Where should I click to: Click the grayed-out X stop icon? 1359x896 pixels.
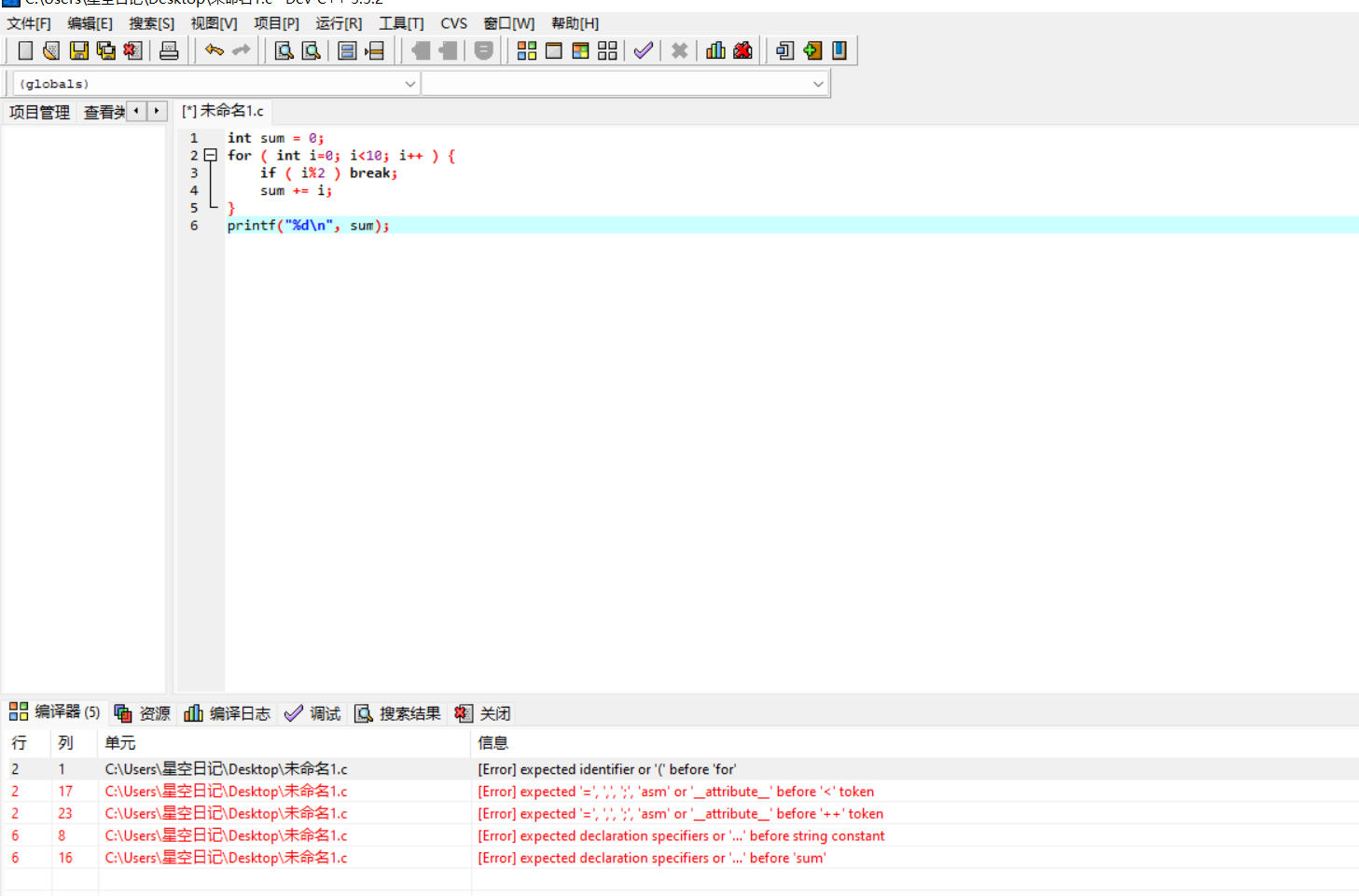(680, 50)
